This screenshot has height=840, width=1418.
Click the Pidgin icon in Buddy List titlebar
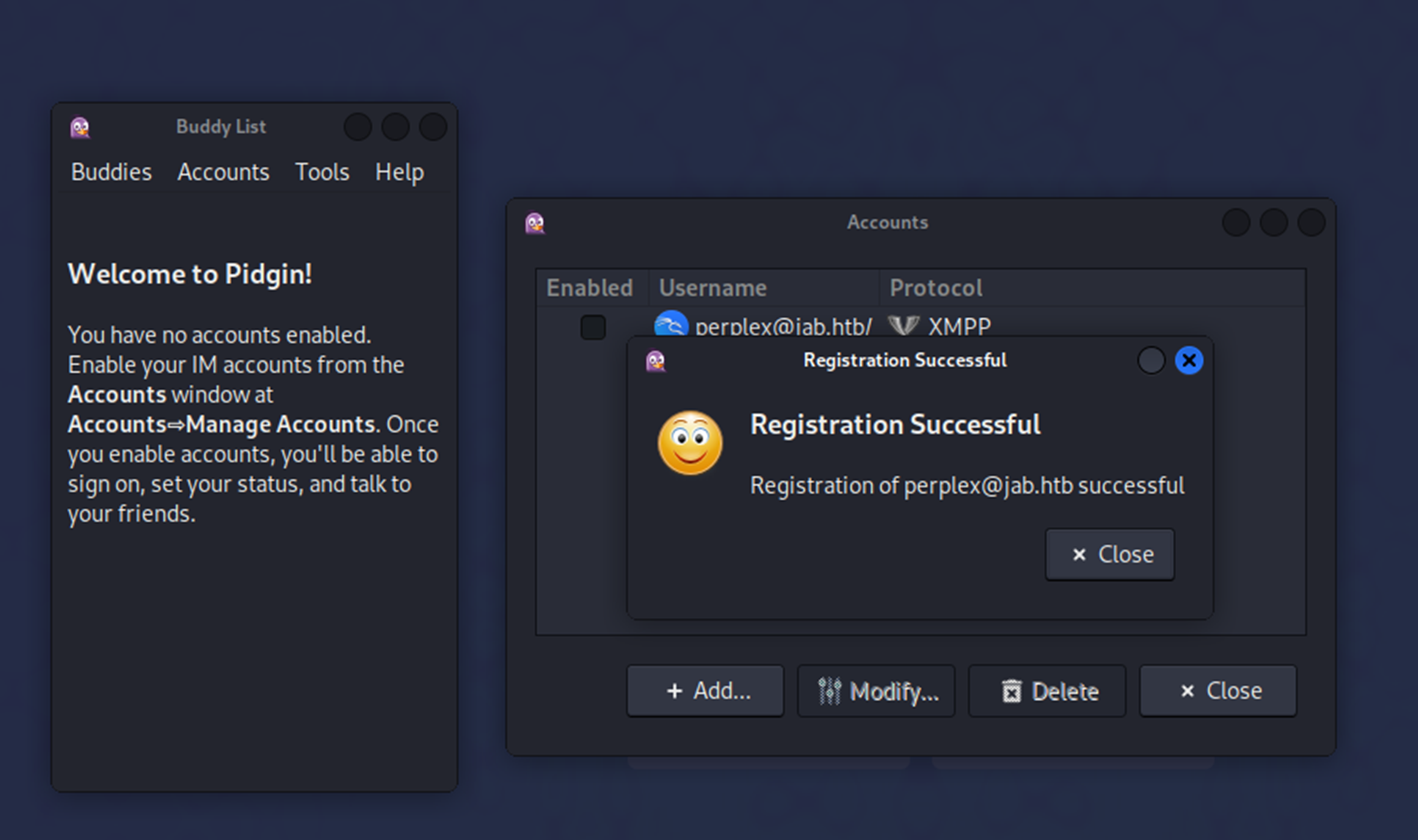coord(80,128)
